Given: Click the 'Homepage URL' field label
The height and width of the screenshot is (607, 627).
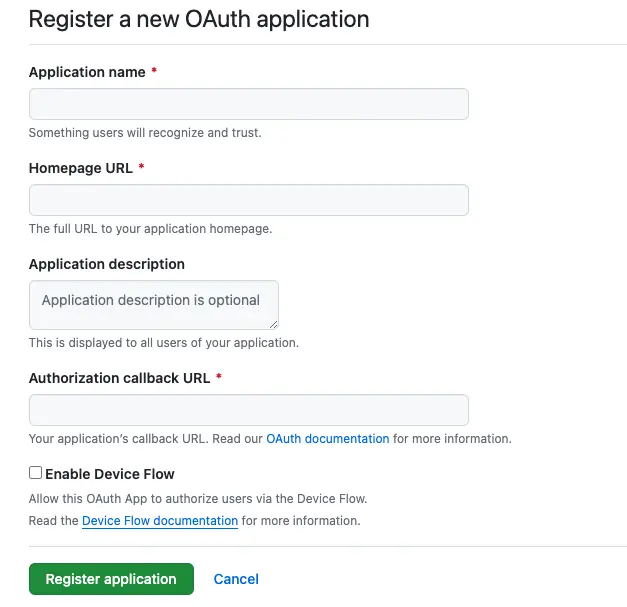Looking at the screenshot, I should (x=81, y=168).
